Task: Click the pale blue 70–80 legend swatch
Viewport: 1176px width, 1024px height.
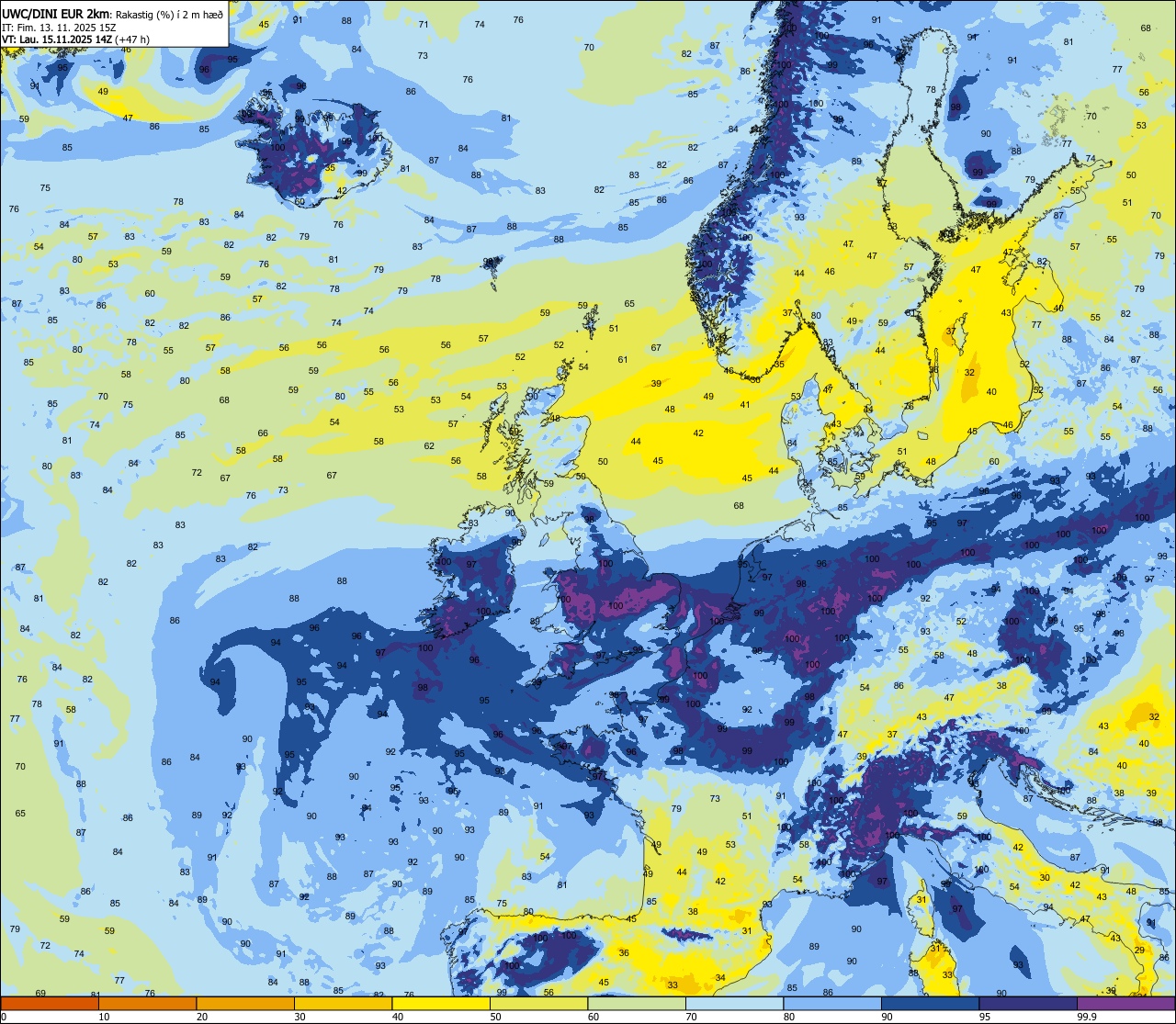Action: click(734, 1003)
